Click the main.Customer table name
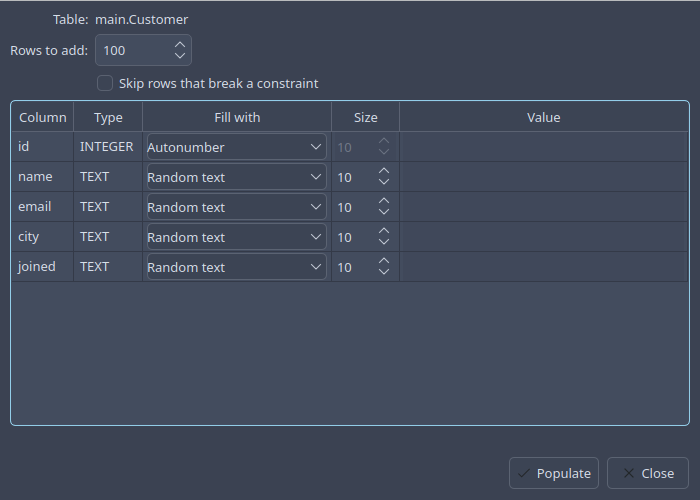Image resolution: width=700 pixels, height=500 pixels. point(142,20)
